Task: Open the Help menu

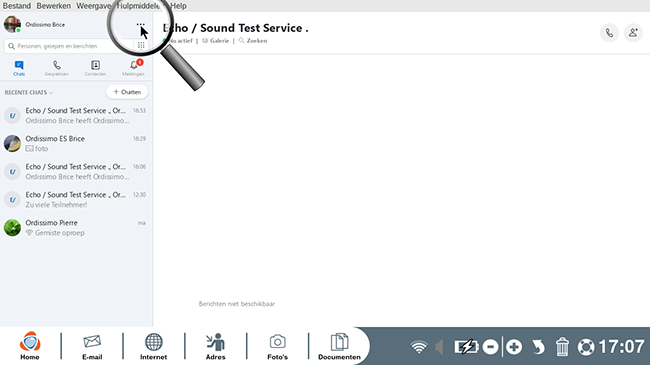Action: [x=179, y=6]
